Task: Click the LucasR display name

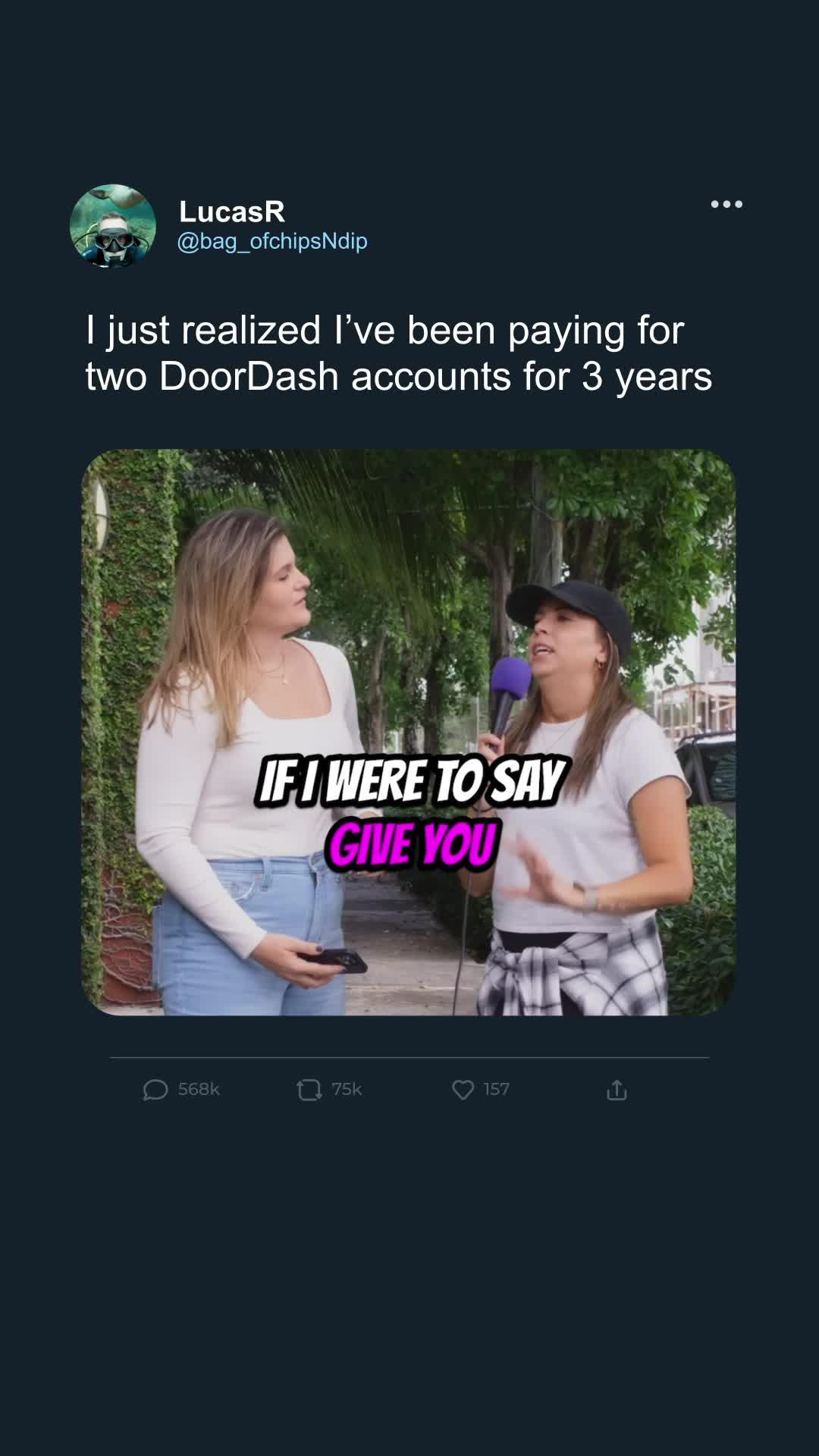Action: coord(232,212)
